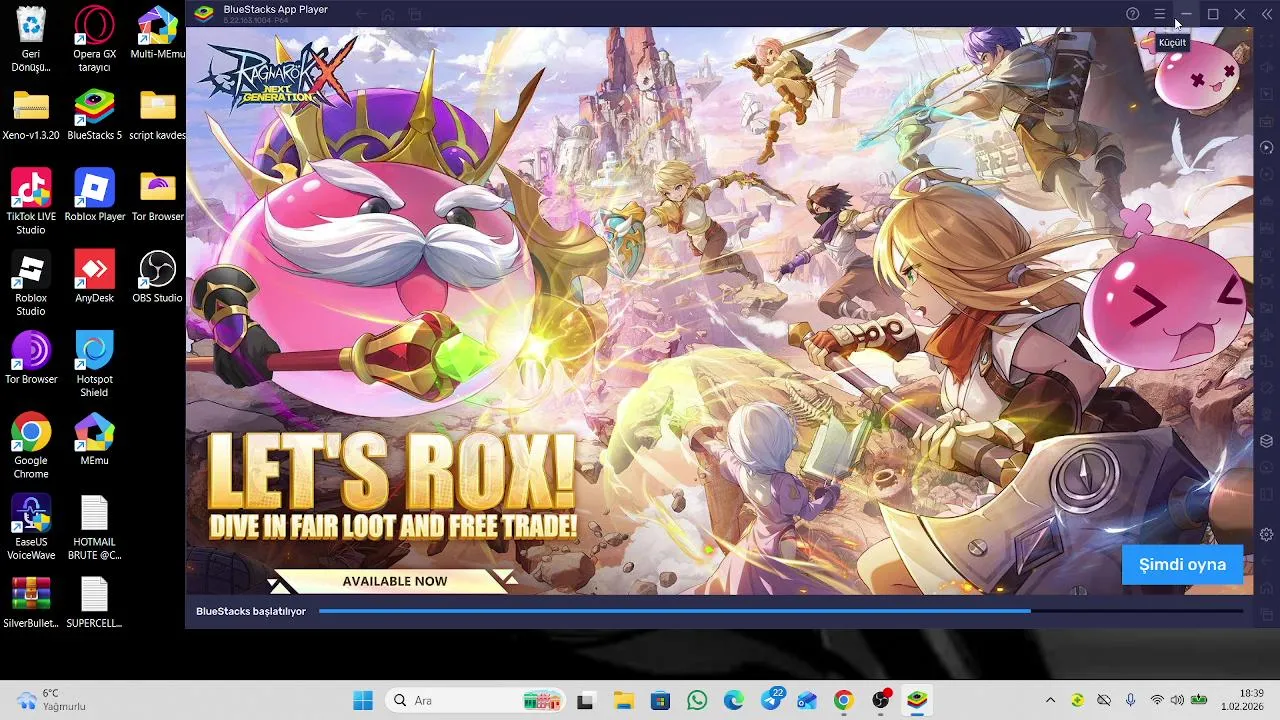The height and width of the screenshot is (720, 1280).
Task: Click the BlueStacks loading progress bar
Action: pos(780,611)
